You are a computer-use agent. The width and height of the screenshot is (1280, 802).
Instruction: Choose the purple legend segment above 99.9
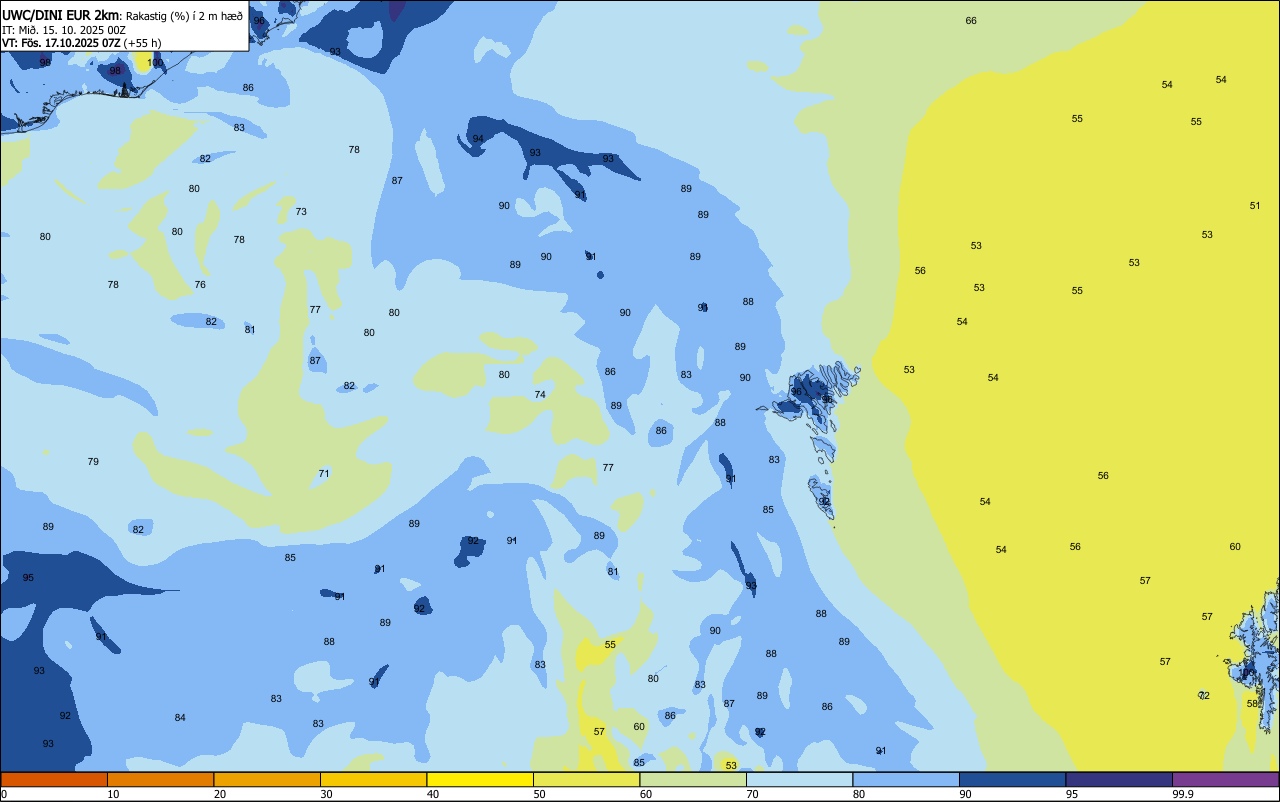pos(1225,779)
